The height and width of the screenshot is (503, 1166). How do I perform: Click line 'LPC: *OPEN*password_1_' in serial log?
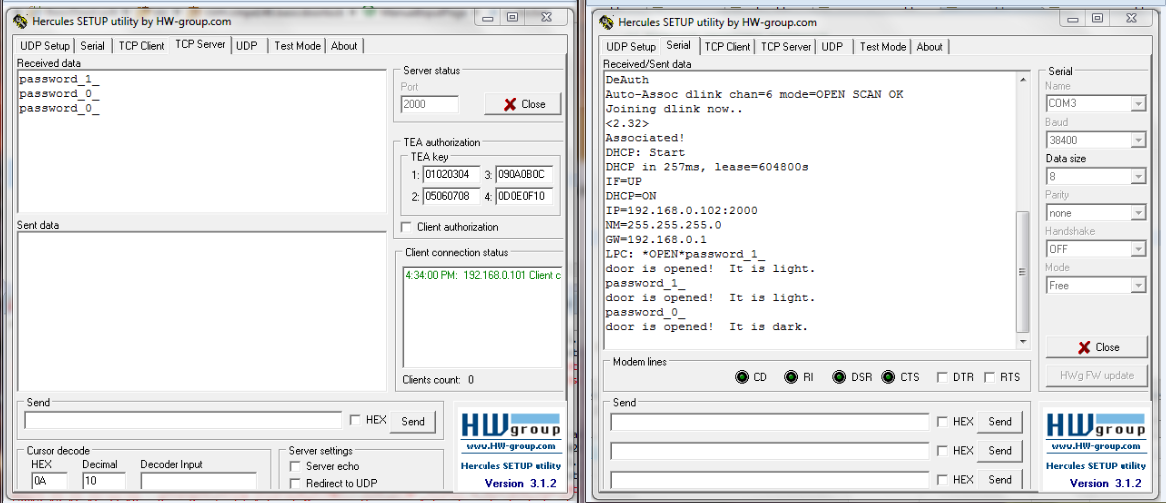[686, 254]
